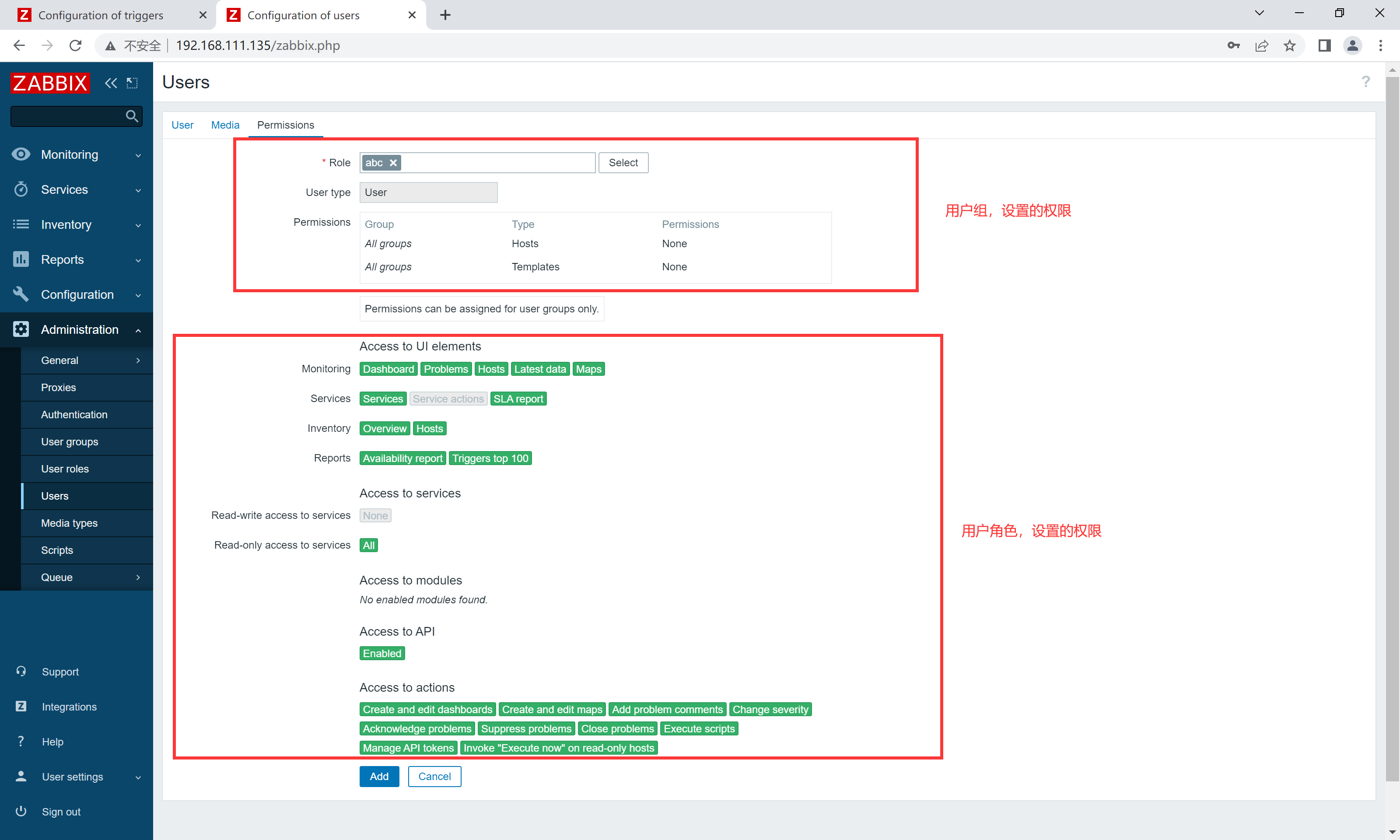Screen dimensions: 1400x840
Task: Click the Cancel button
Action: tap(434, 776)
